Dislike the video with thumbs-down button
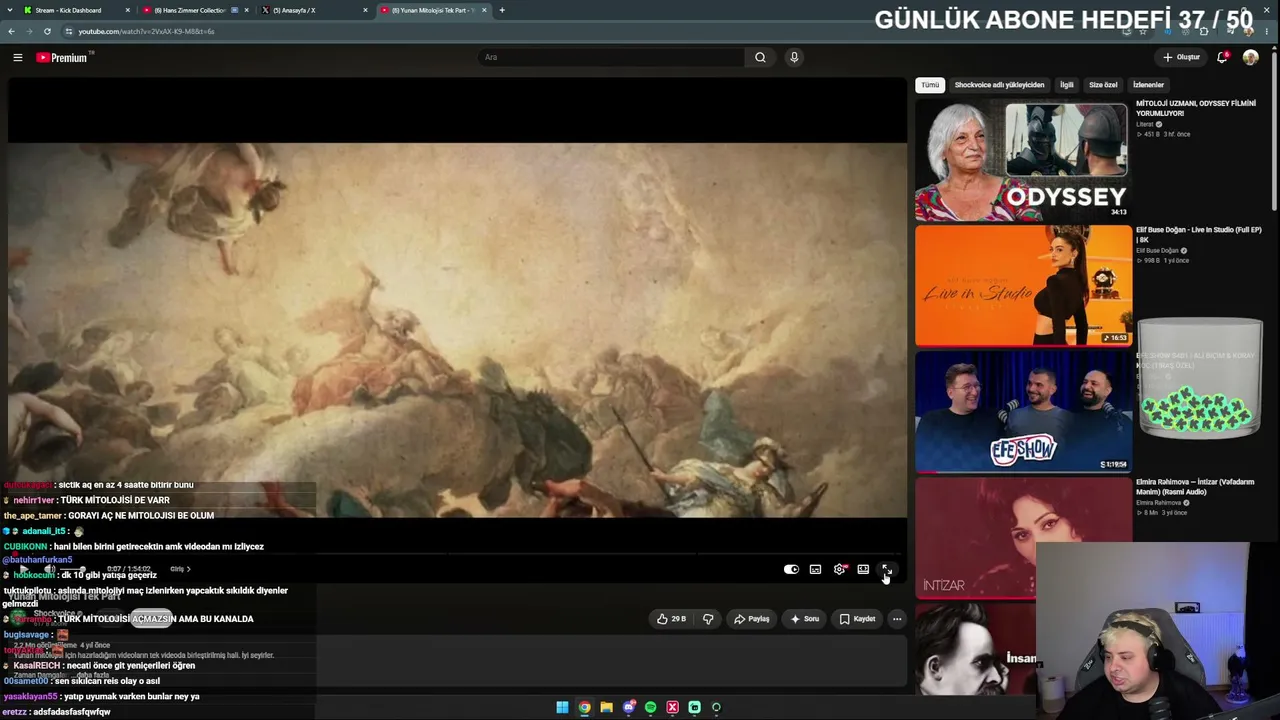Image resolution: width=1280 pixels, height=720 pixels. pyautogui.click(x=708, y=619)
